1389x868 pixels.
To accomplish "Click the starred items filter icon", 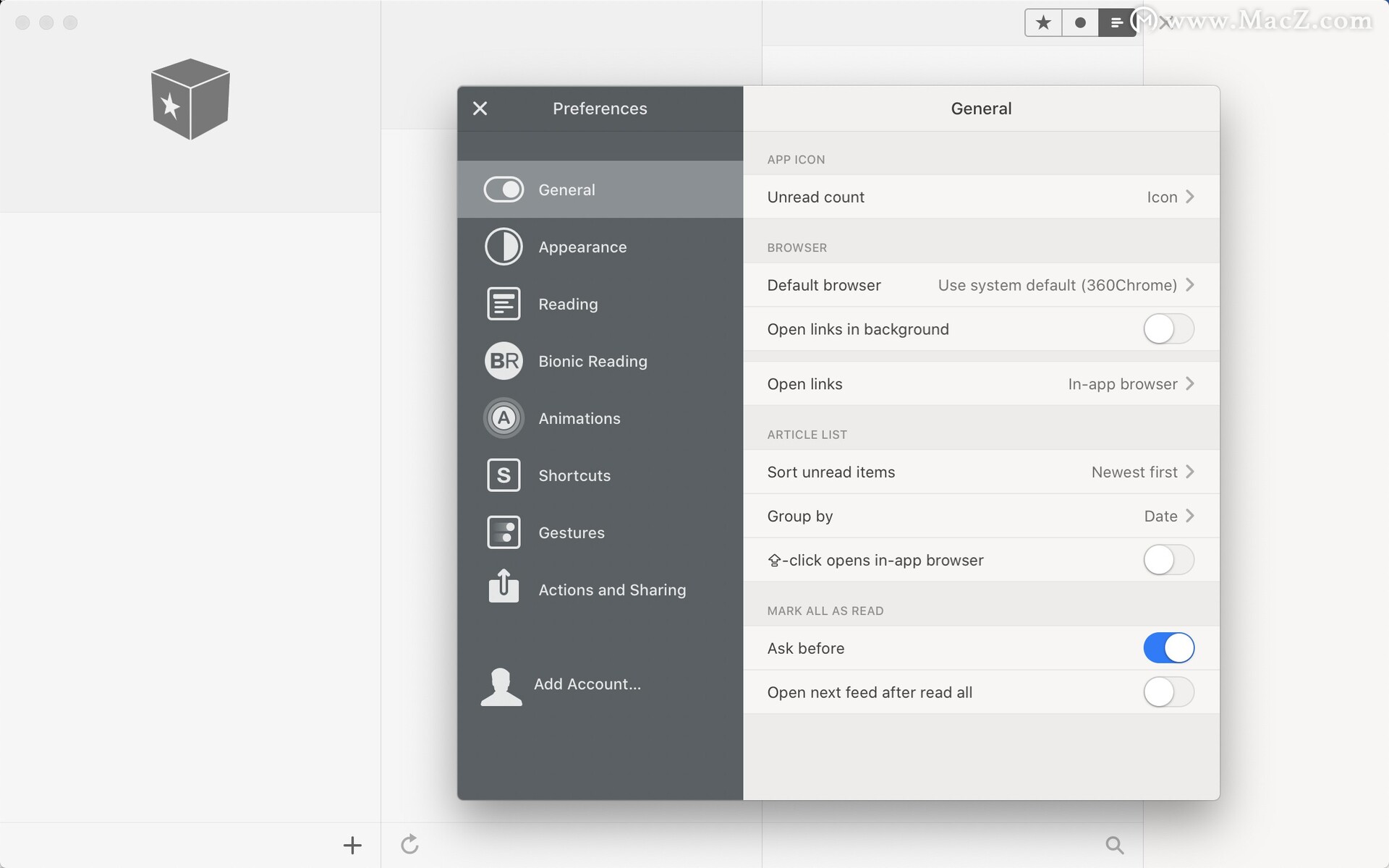I will (1043, 23).
